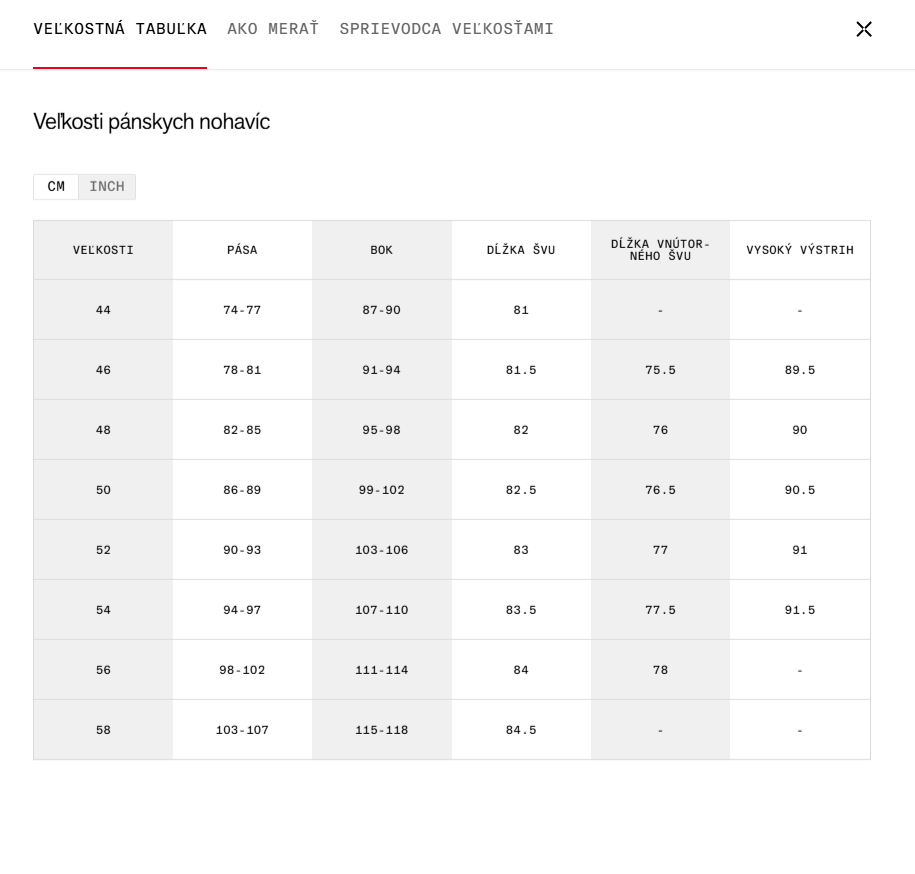Image resolution: width=915 pixels, height=874 pixels.
Task: Click size 58 in the size column
Action: click(103, 730)
